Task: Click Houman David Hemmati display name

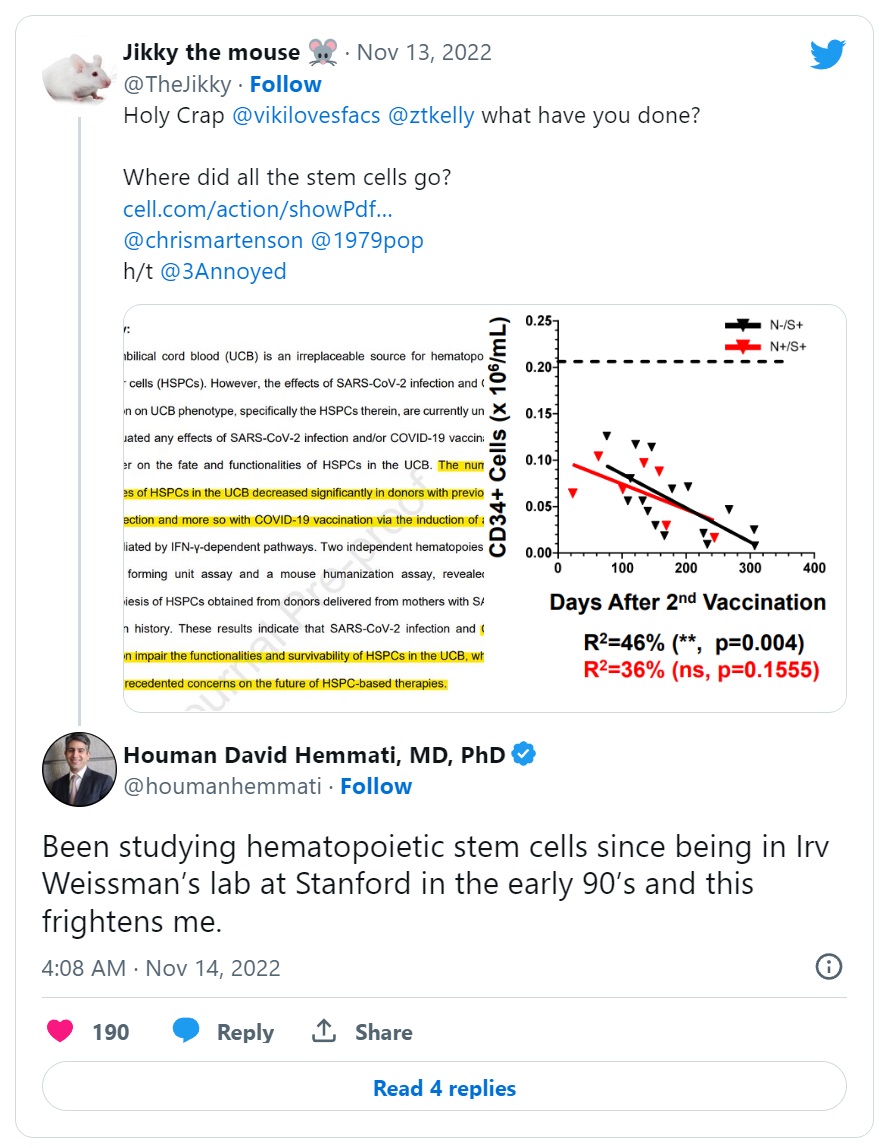Action: (x=313, y=754)
